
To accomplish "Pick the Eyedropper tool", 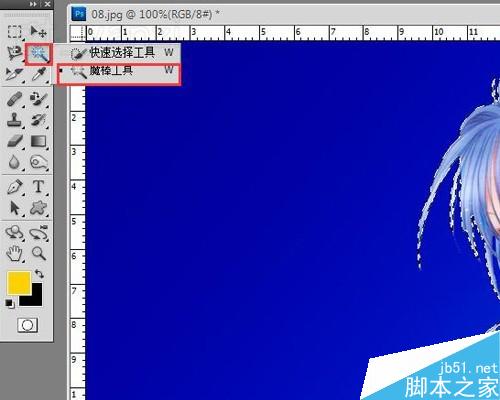I will tap(39, 74).
